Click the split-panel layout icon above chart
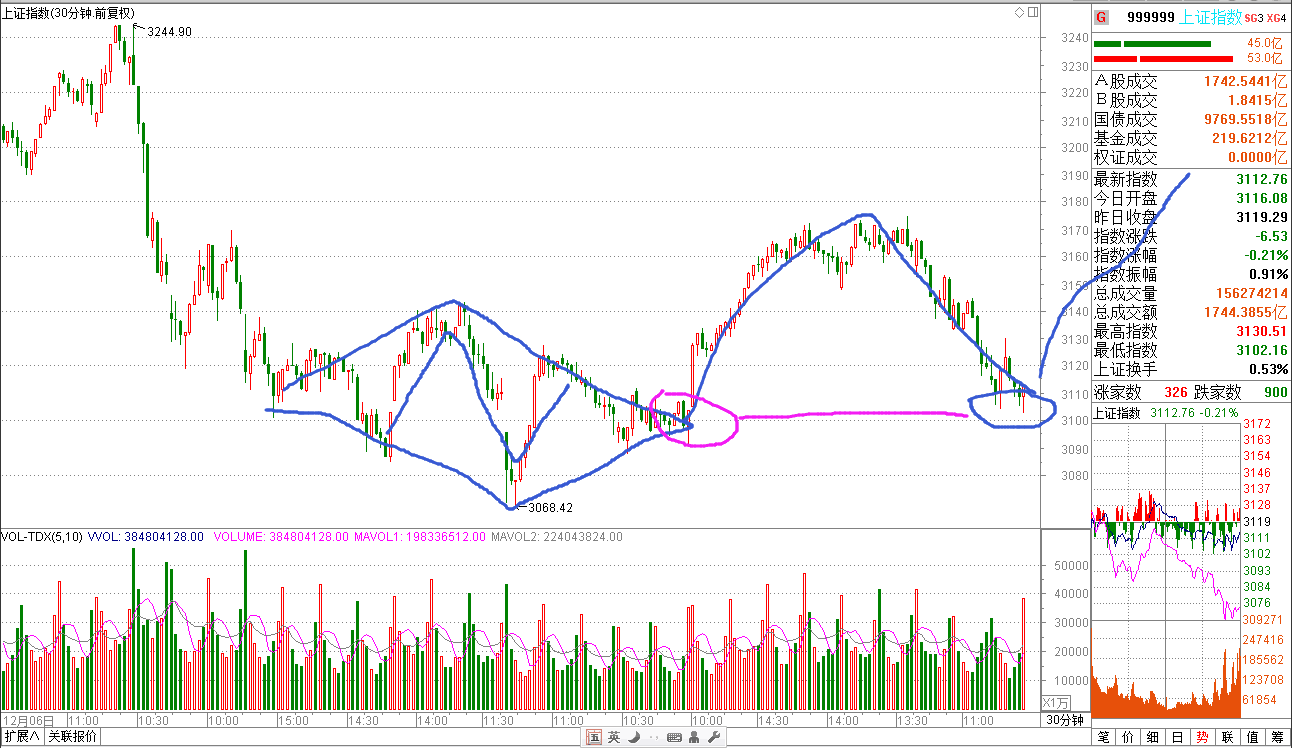Image resolution: width=1292 pixels, height=748 pixels. point(1033,12)
